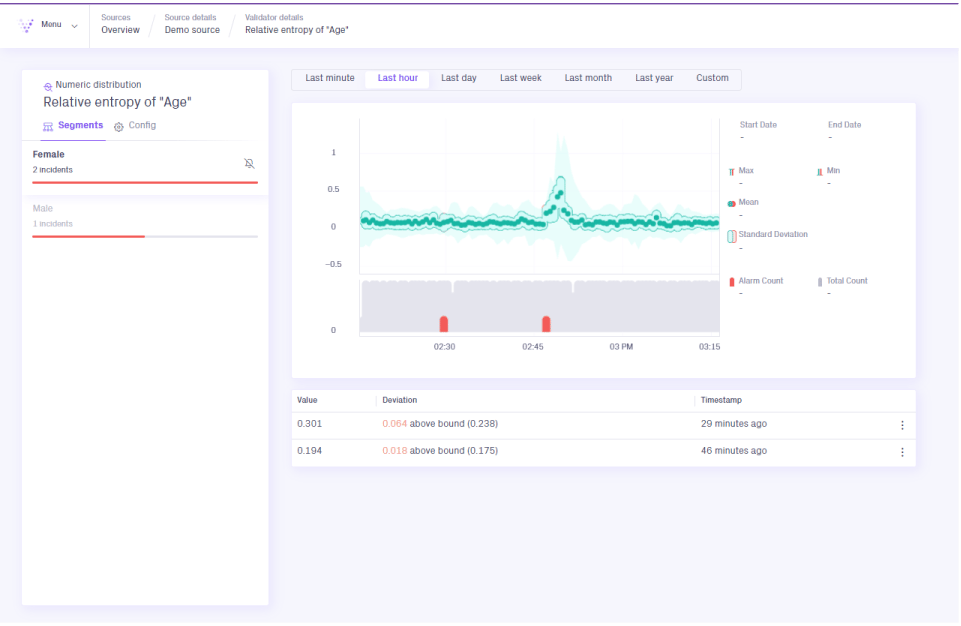Click the Alarm Count legend icon
Screen dimensions: 961x626
point(731,282)
